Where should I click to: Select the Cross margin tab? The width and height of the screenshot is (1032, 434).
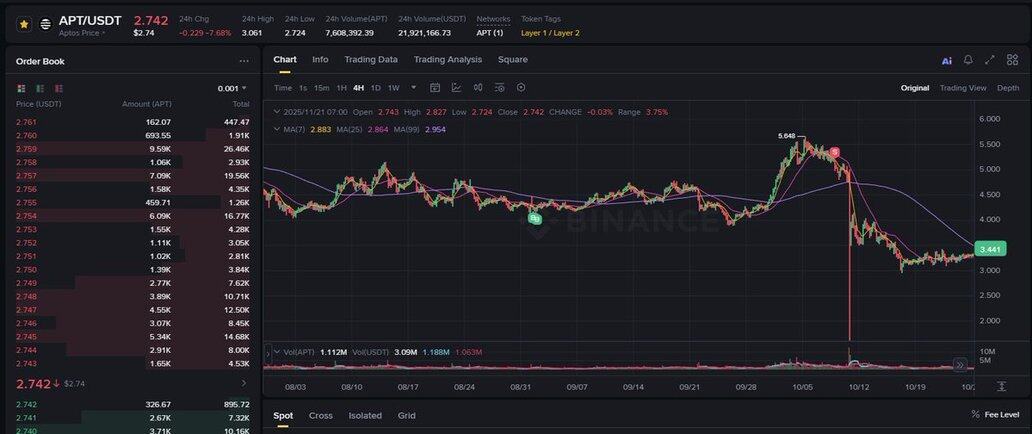320,416
